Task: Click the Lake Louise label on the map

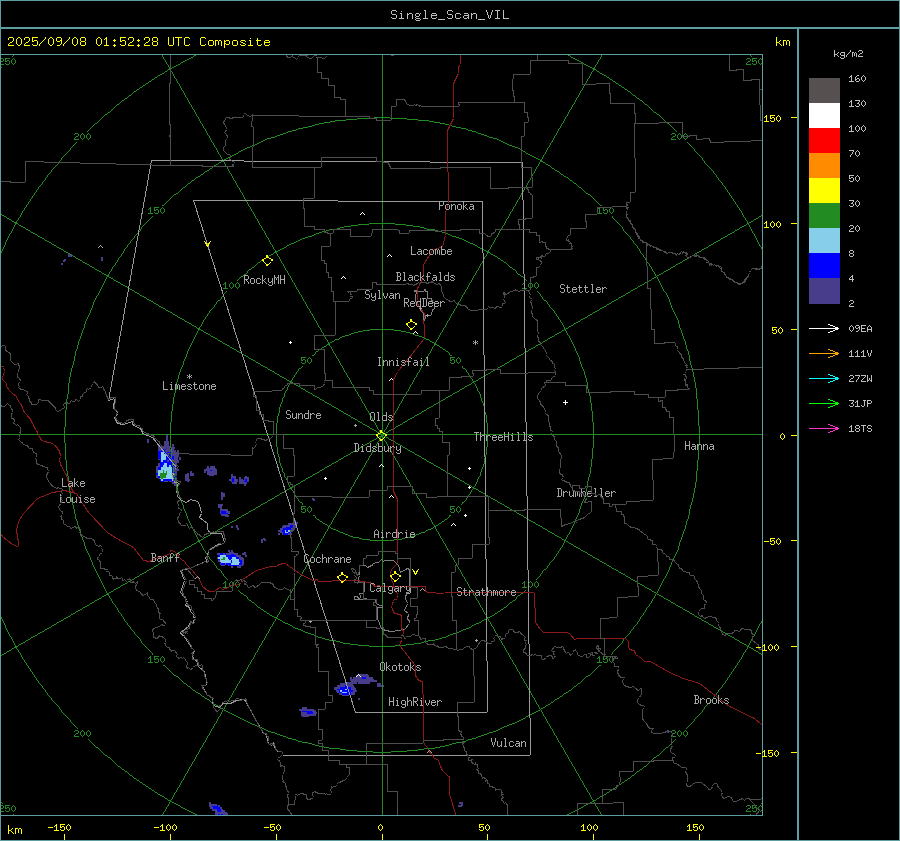Action: [77, 491]
